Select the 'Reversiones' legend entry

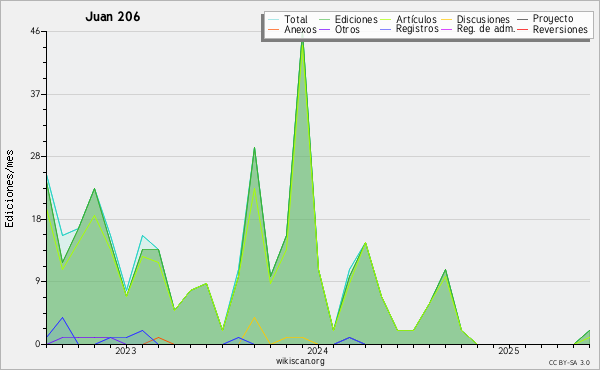560,29
